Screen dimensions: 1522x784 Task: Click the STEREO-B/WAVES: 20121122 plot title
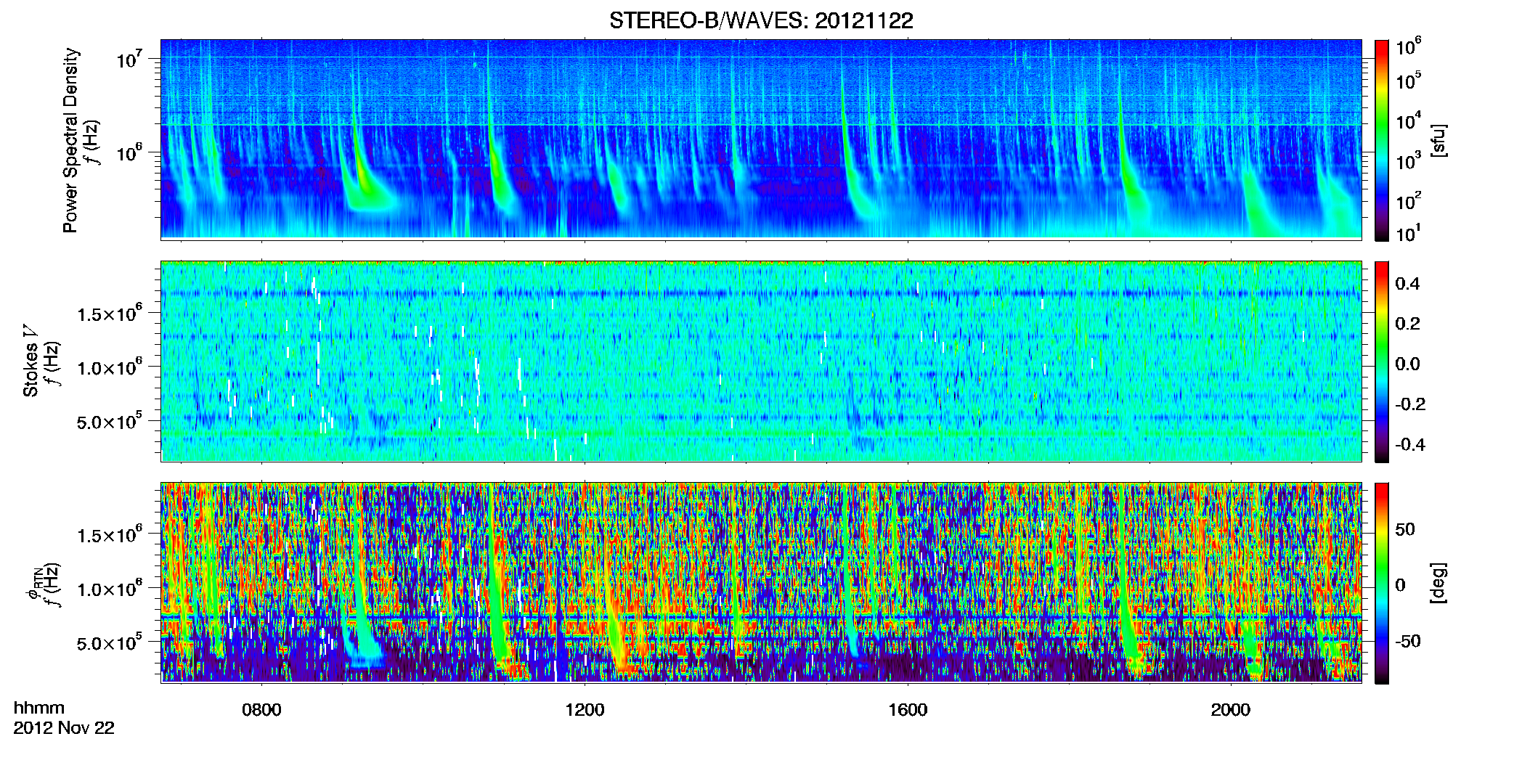click(761, 20)
